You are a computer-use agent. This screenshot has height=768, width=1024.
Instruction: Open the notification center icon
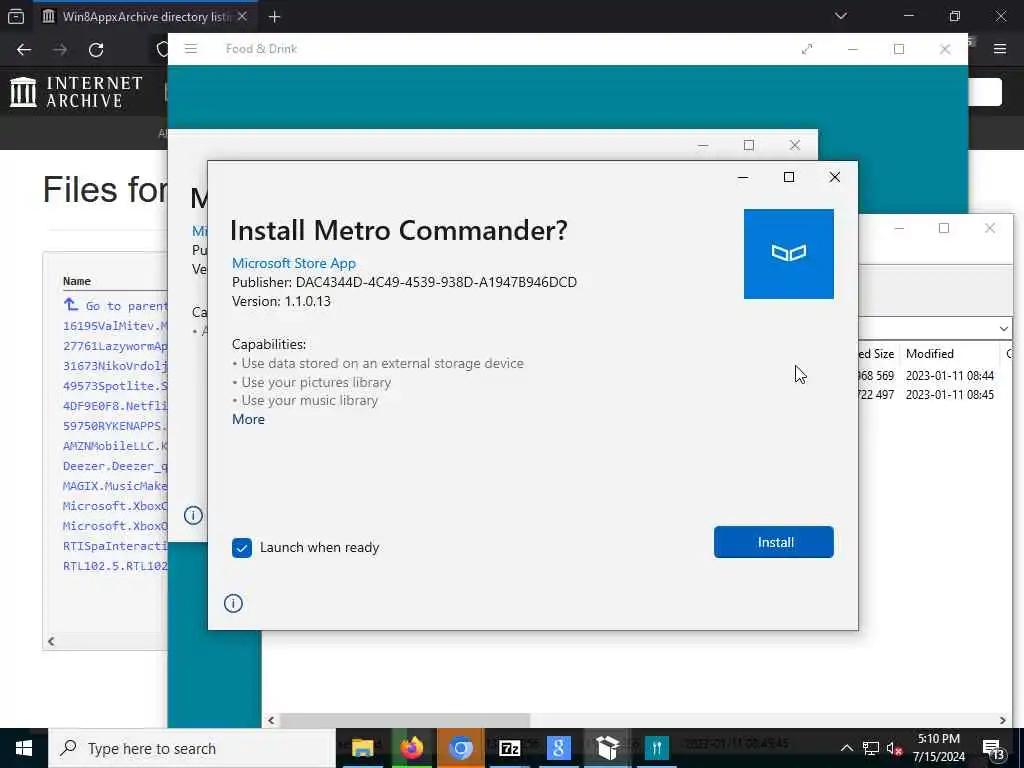pyautogui.click(x=994, y=748)
